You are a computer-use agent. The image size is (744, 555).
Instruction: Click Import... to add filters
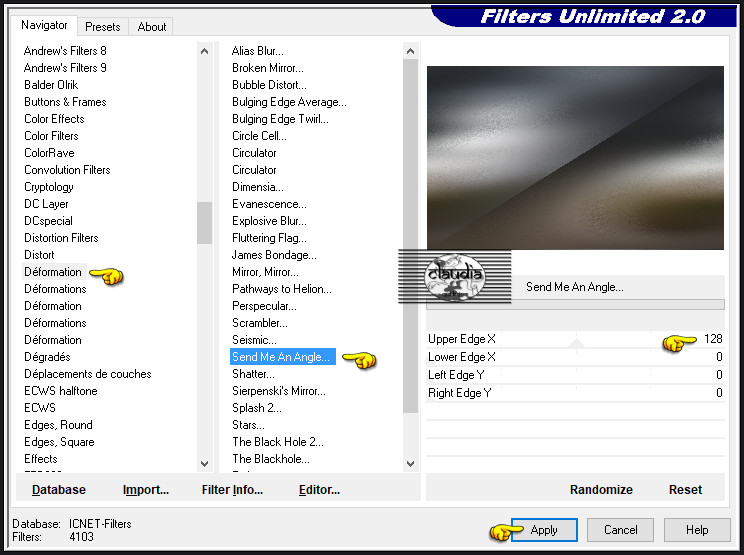tap(146, 490)
